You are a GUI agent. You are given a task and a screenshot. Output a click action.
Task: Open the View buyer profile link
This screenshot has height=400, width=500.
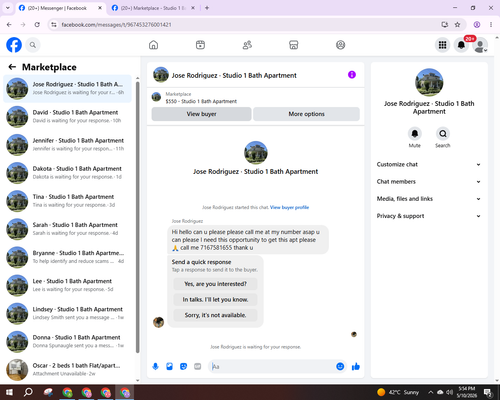point(289,207)
